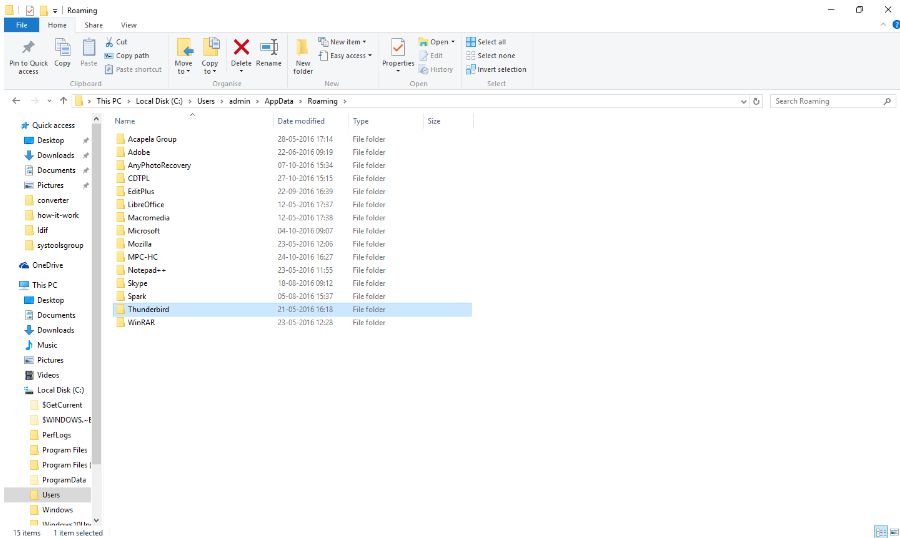Sort by the Name column header

pyautogui.click(x=192, y=121)
